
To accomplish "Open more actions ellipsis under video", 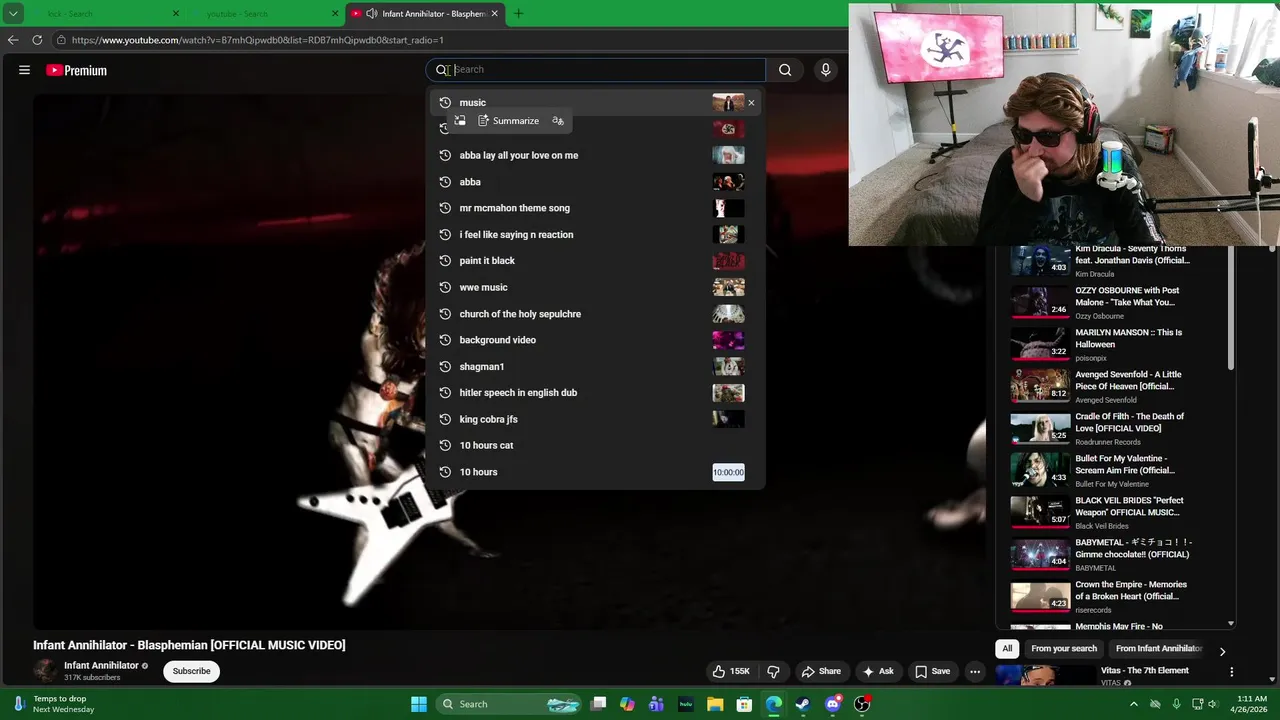I will pos(975,671).
